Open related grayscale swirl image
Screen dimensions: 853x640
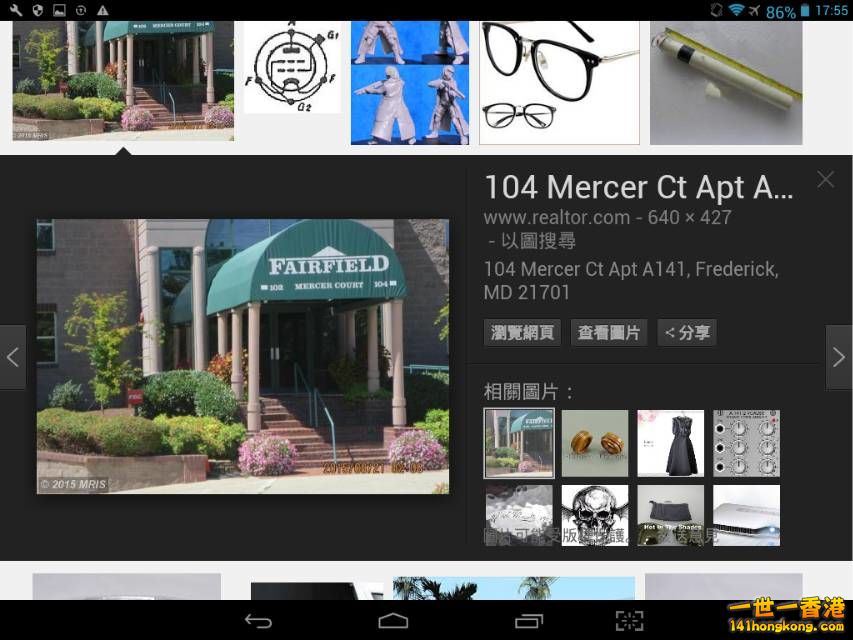click(519, 515)
